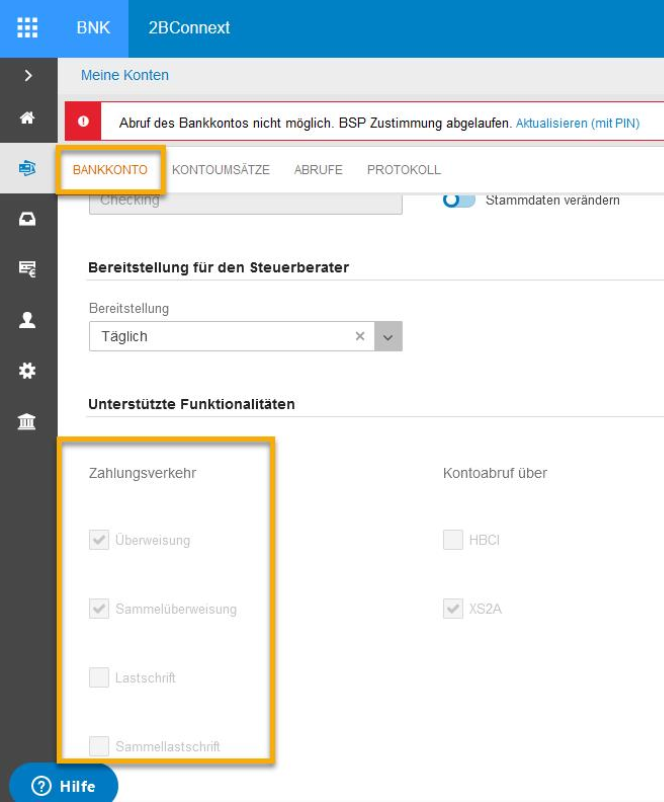Open the Meine Konten breadcrumb link
Screen dimensions: 664x802
(x=125, y=75)
